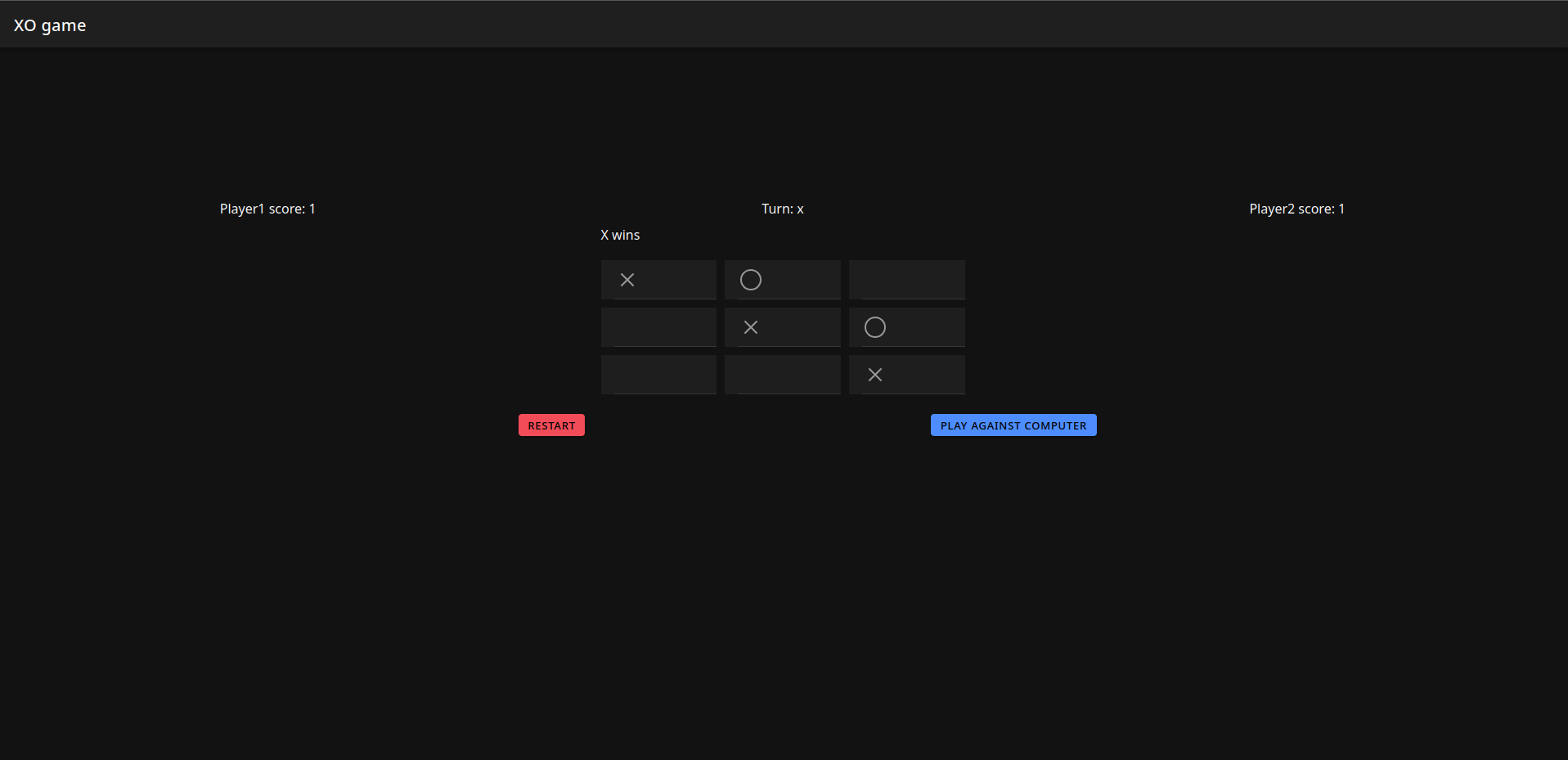Select the empty middle-left cell
The width and height of the screenshot is (1568, 760).
pos(658,327)
